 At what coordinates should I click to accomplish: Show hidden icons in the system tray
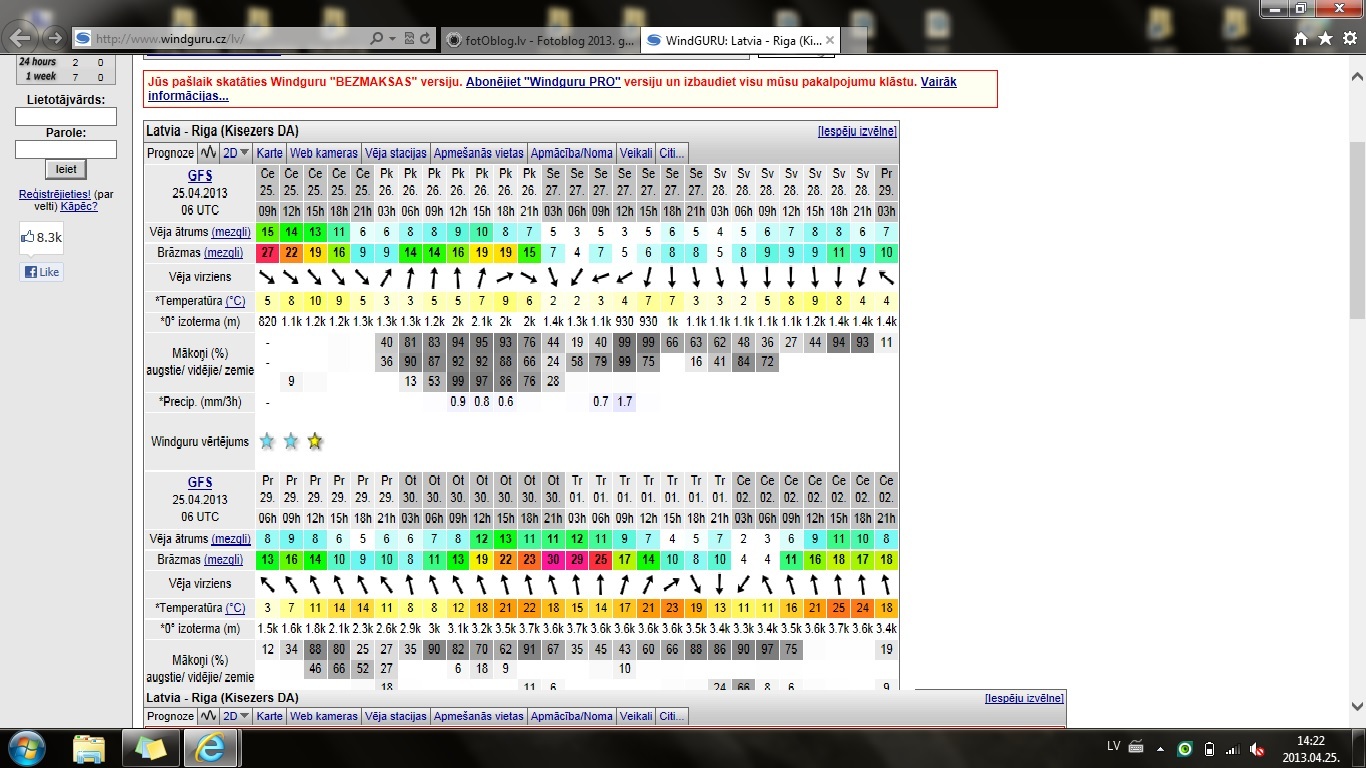pos(1162,749)
